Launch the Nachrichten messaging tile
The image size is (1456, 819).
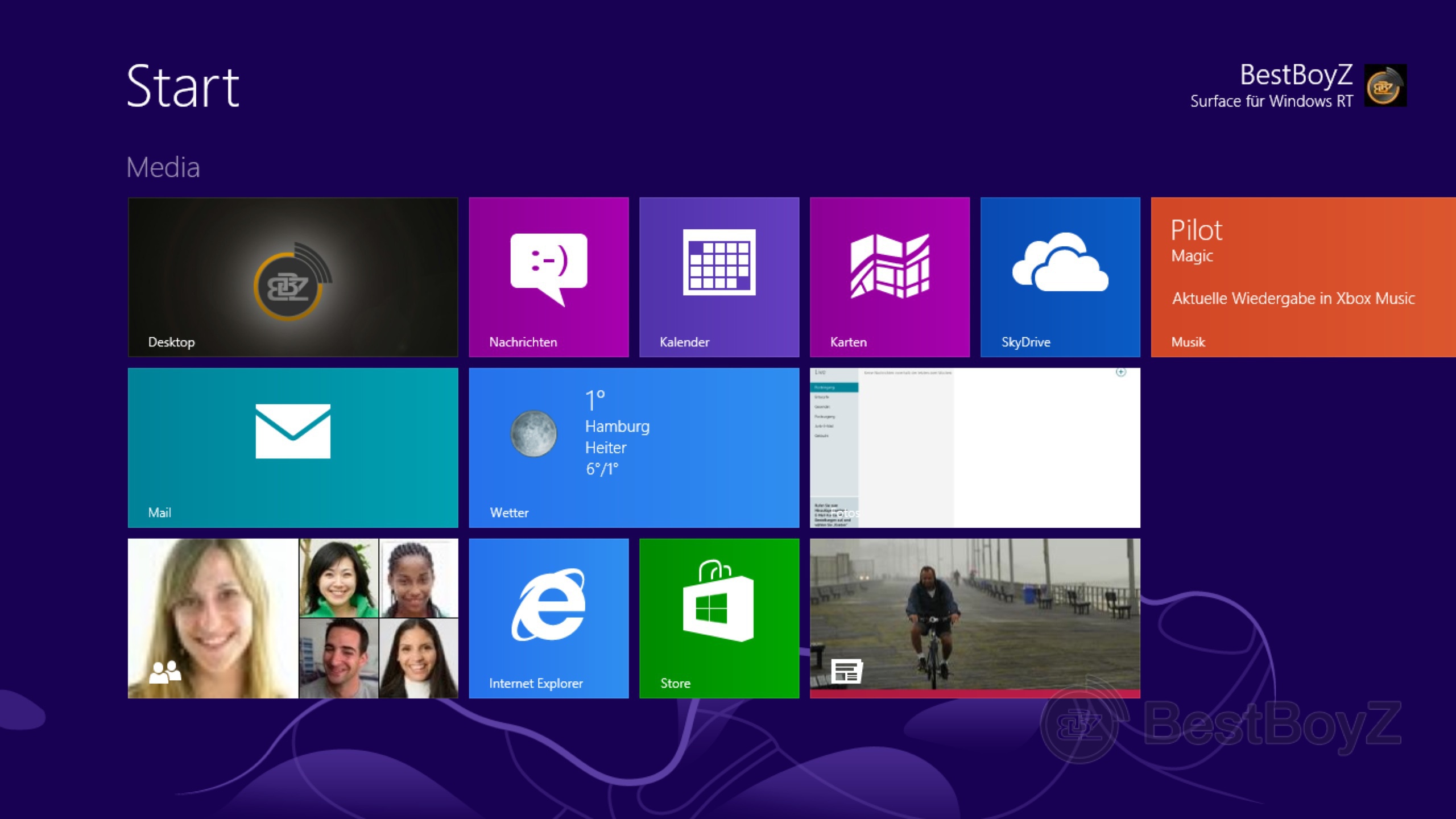pyautogui.click(x=548, y=277)
